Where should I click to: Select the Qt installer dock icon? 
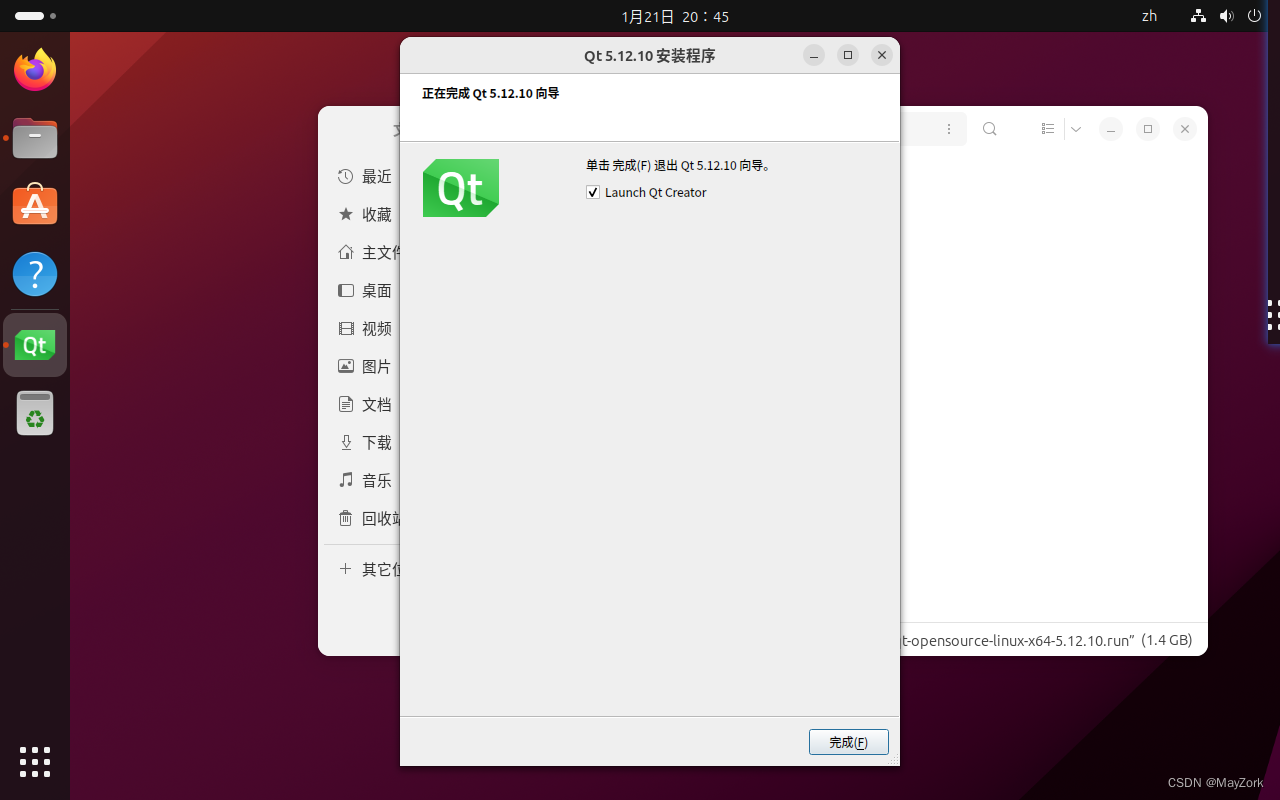35,345
